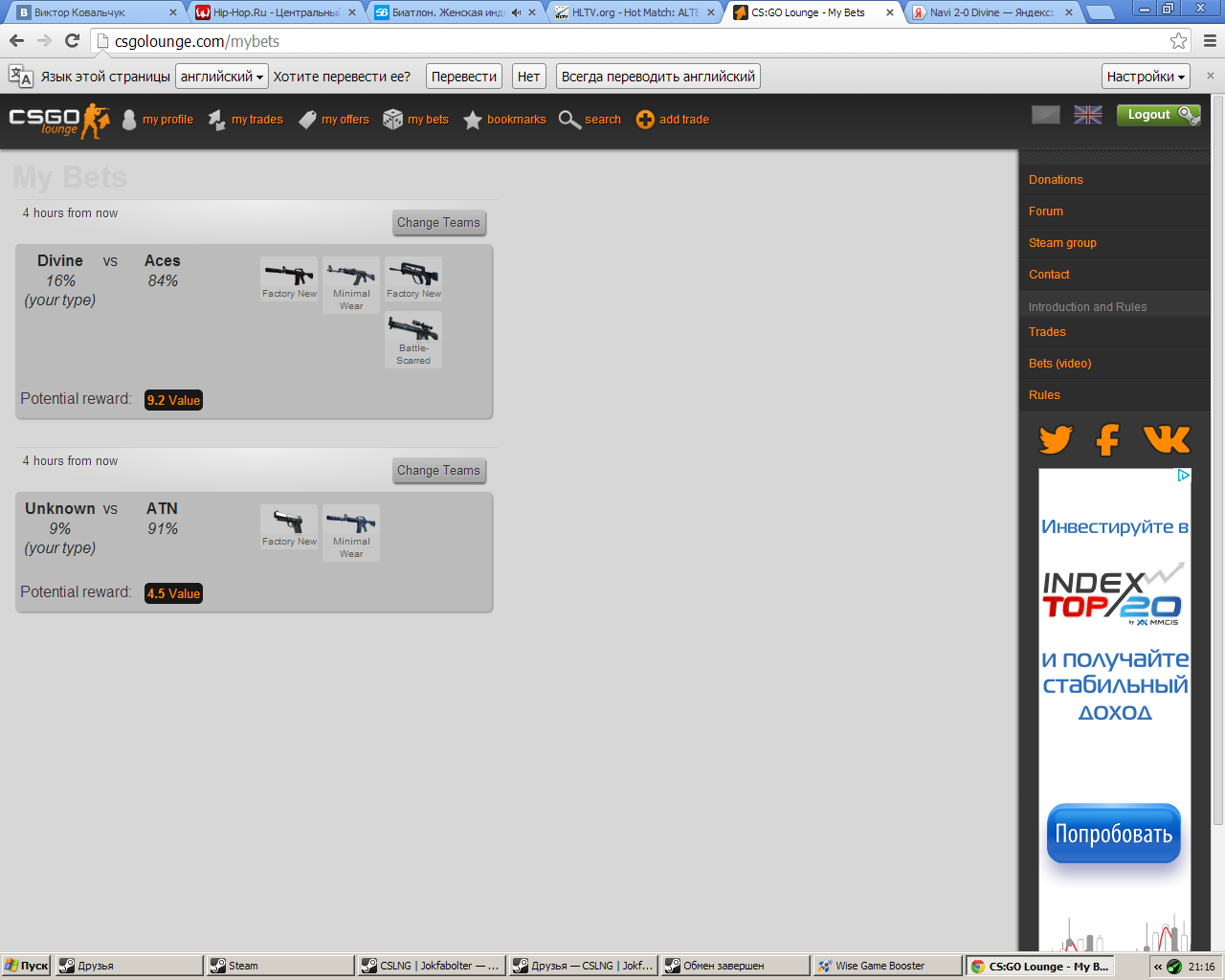Click the bookmarks star icon

[472, 120]
